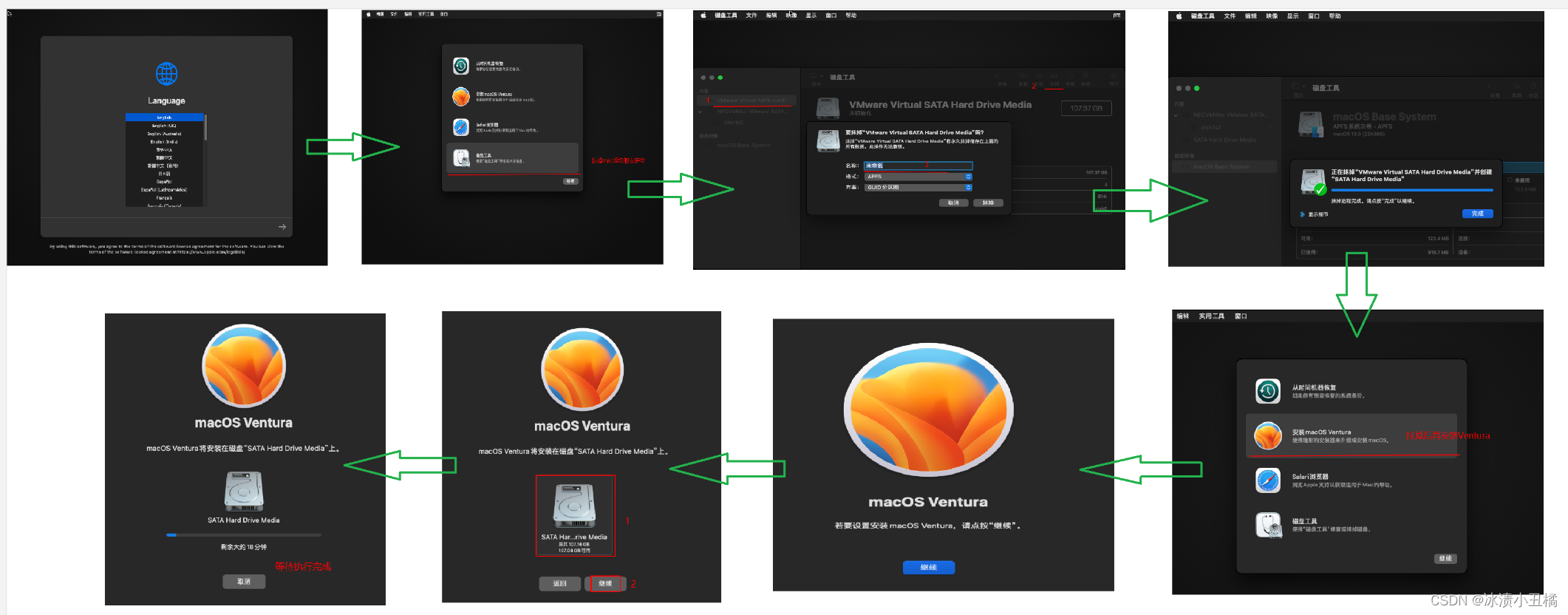Viewport: 1568px width, 615px height.
Task: Open 帮助 menu in the erase-confirmation screenshot
Action: (851, 16)
